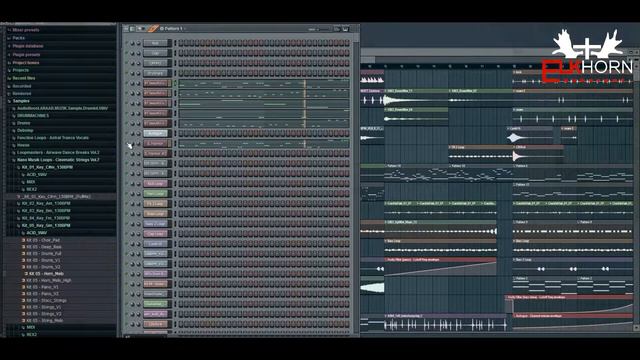Select the Perc Loop clip in playlist
Image resolution: width=640 pixels, height=360 pixels.
480,154
